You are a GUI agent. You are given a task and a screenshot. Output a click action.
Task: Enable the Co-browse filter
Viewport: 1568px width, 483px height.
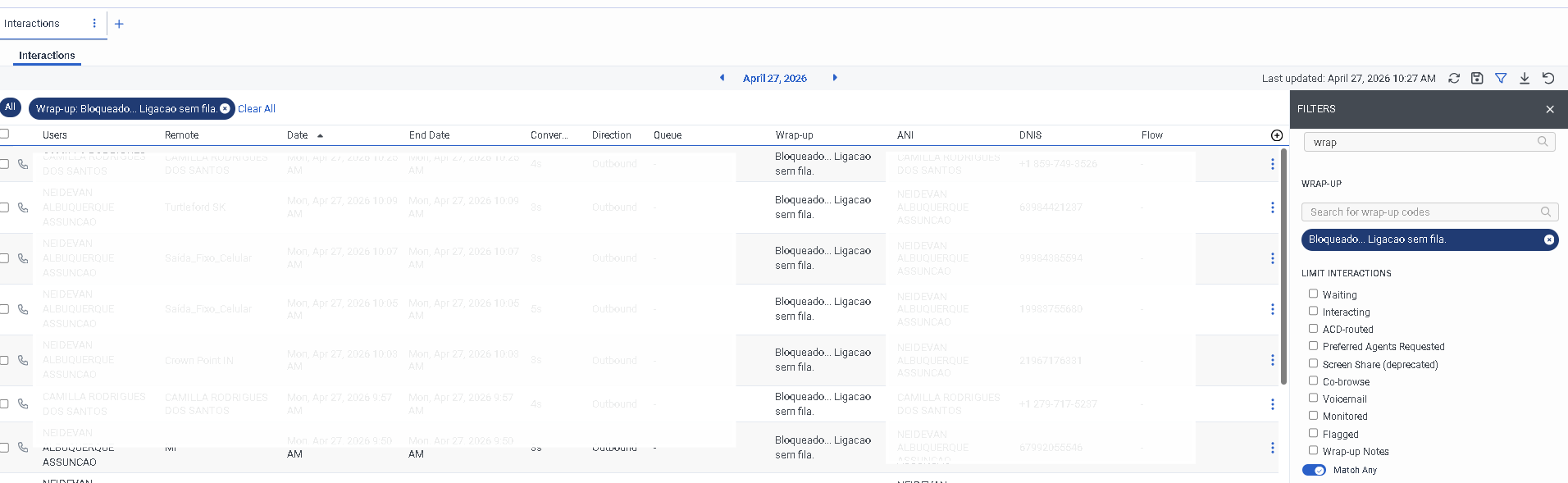[x=1313, y=380]
